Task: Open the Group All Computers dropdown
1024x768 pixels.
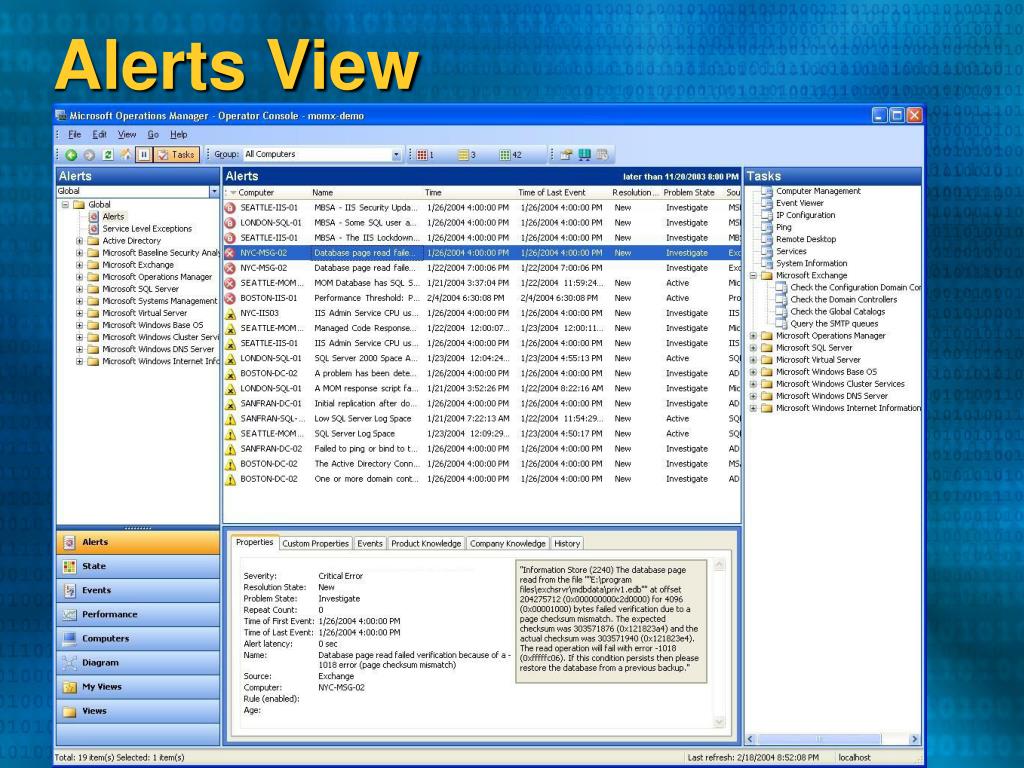Action: tap(396, 155)
